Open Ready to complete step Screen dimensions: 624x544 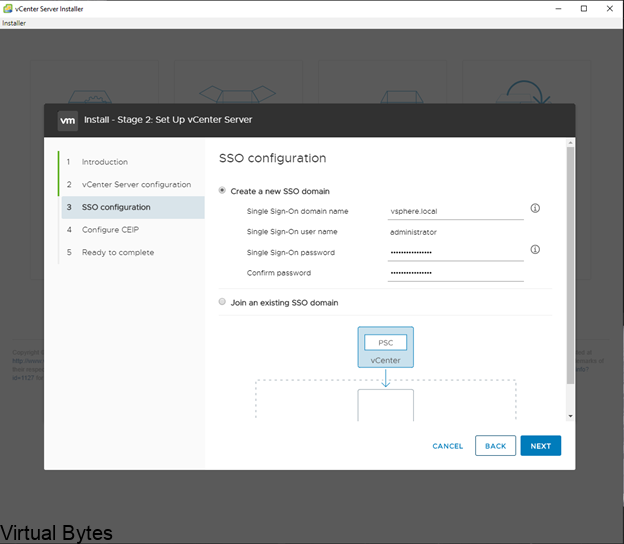pos(118,252)
